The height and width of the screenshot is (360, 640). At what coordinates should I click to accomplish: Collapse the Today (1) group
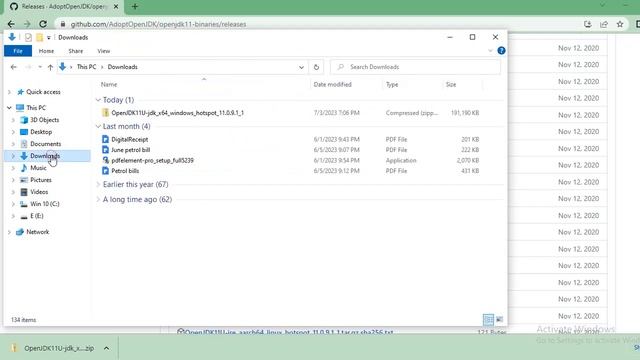pos(98,100)
